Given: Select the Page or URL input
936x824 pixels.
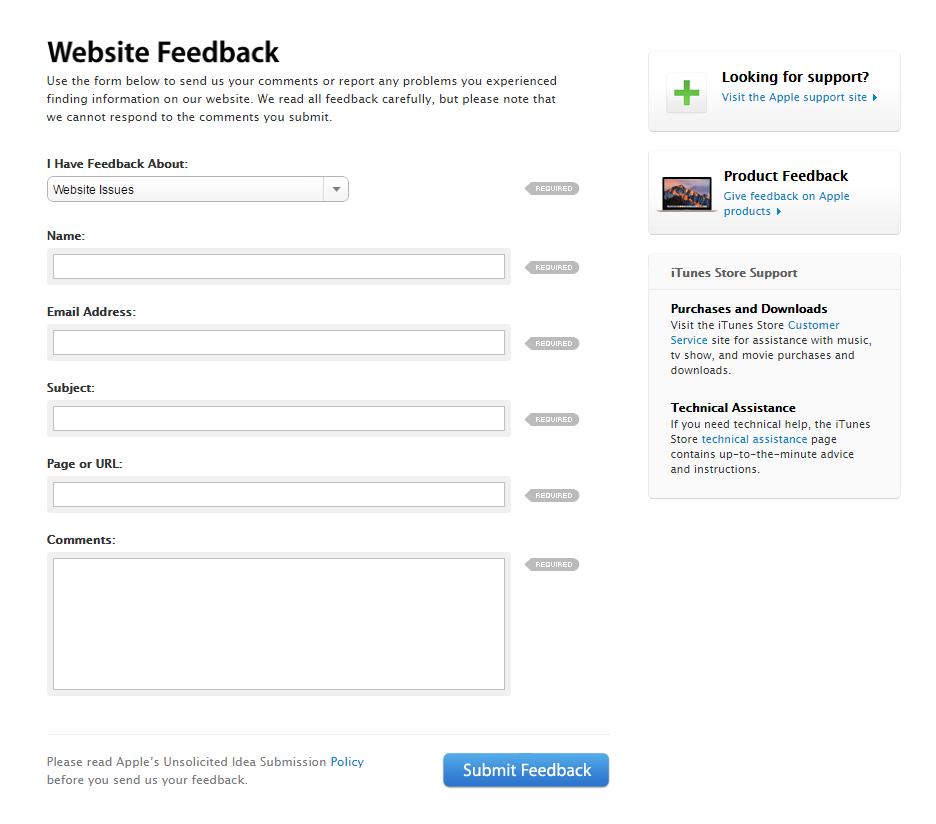Looking at the screenshot, I should click(278, 495).
